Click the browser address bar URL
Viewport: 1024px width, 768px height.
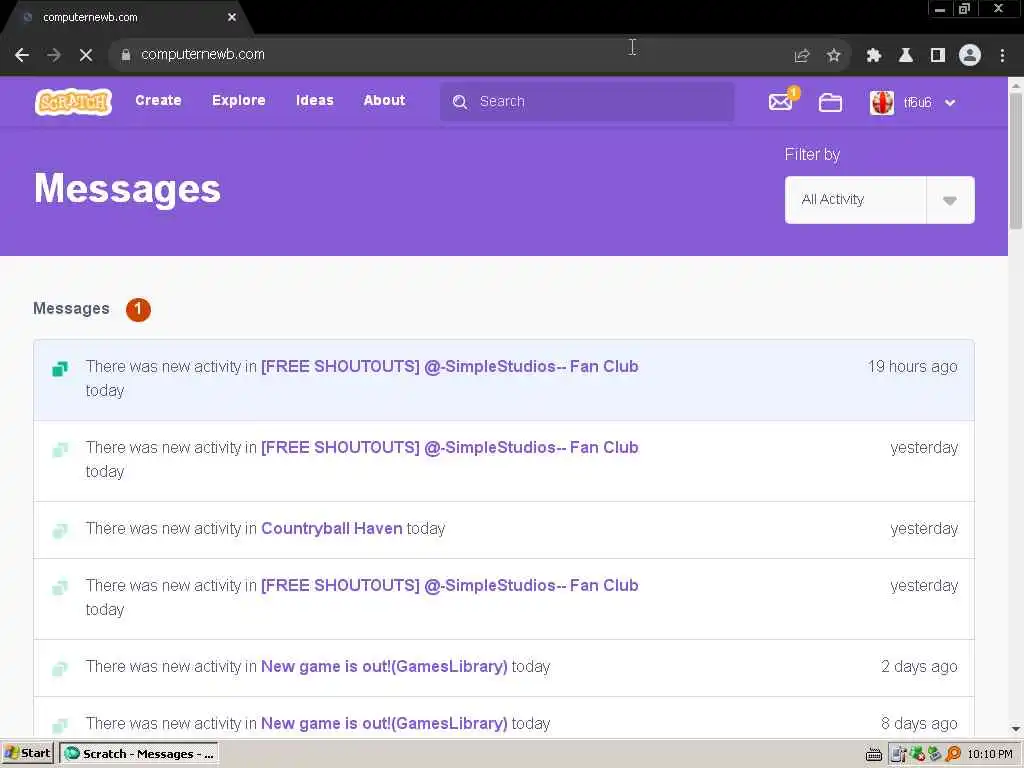point(202,55)
